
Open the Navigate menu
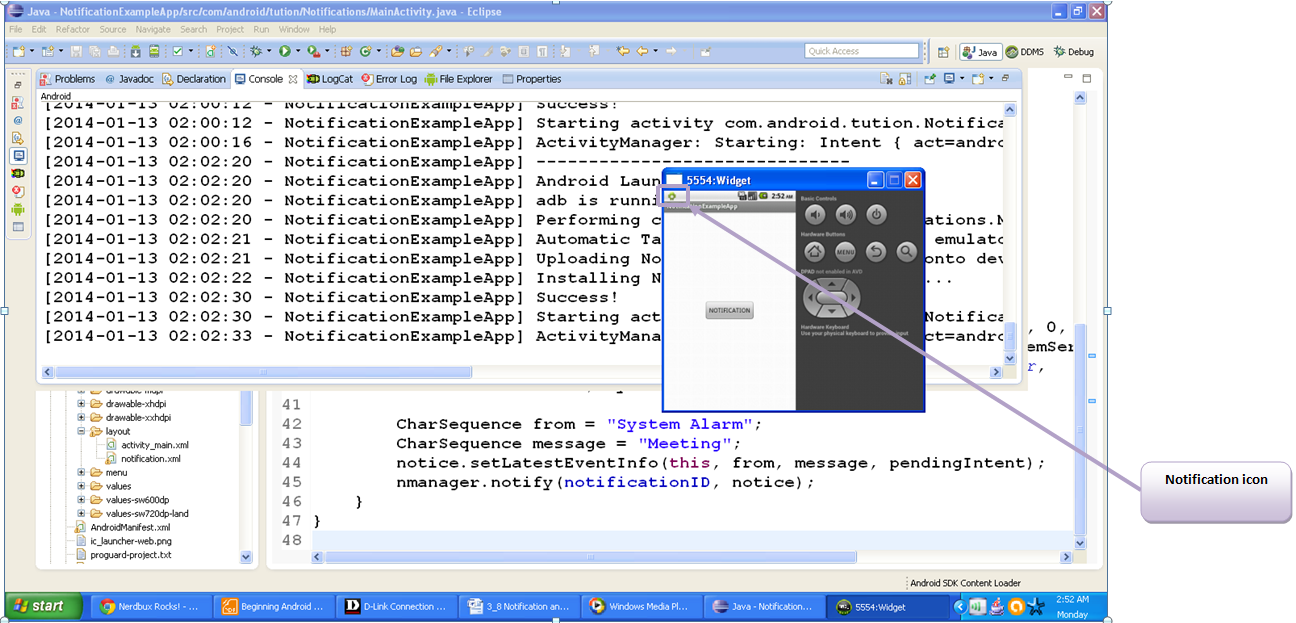click(x=153, y=29)
